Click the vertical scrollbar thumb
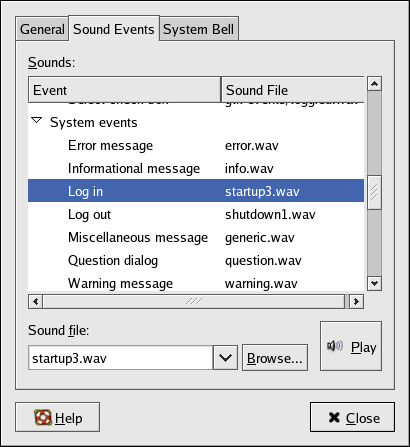Image resolution: width=410 pixels, height=447 pixels. [374, 192]
